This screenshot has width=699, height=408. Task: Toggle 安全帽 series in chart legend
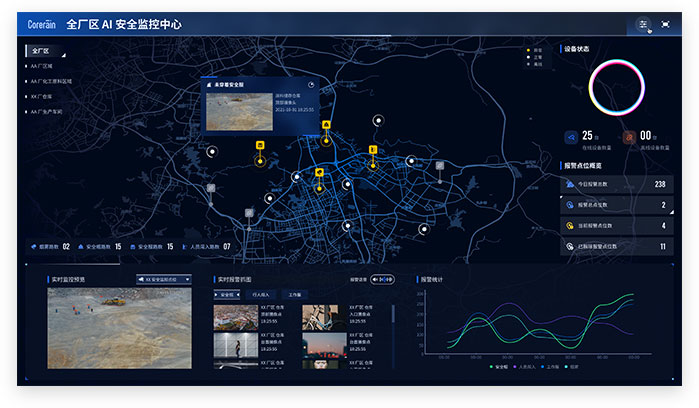pos(495,367)
